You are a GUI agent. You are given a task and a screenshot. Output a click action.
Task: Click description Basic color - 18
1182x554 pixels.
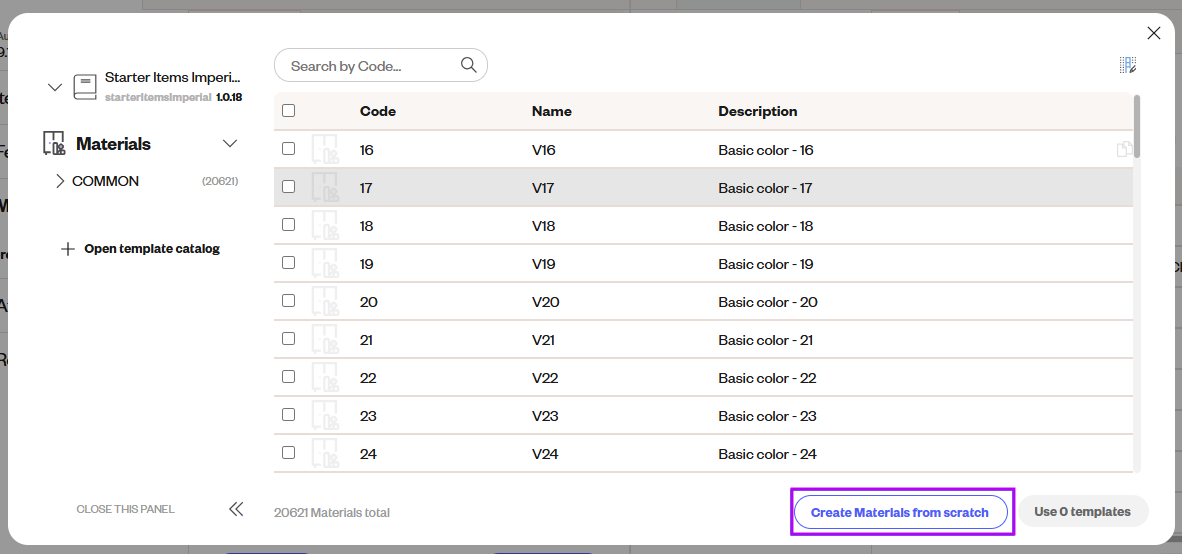tap(766, 225)
